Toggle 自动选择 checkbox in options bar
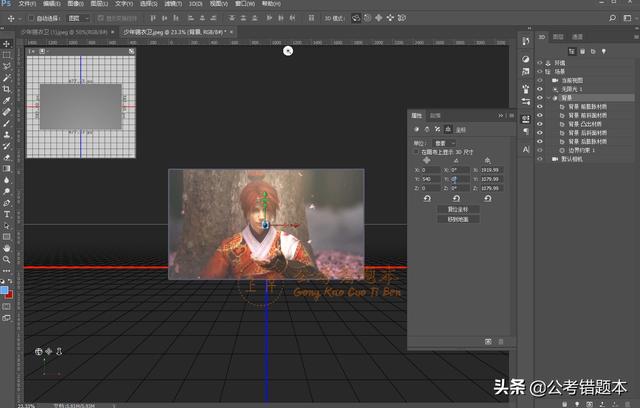 click(31, 18)
